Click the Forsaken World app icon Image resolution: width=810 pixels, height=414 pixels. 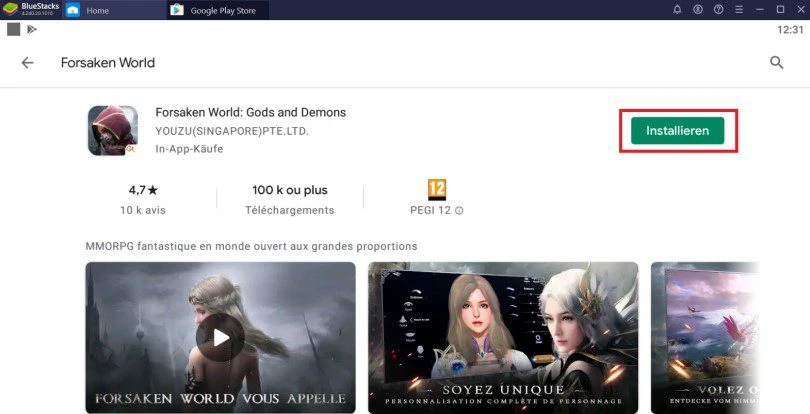pos(113,130)
